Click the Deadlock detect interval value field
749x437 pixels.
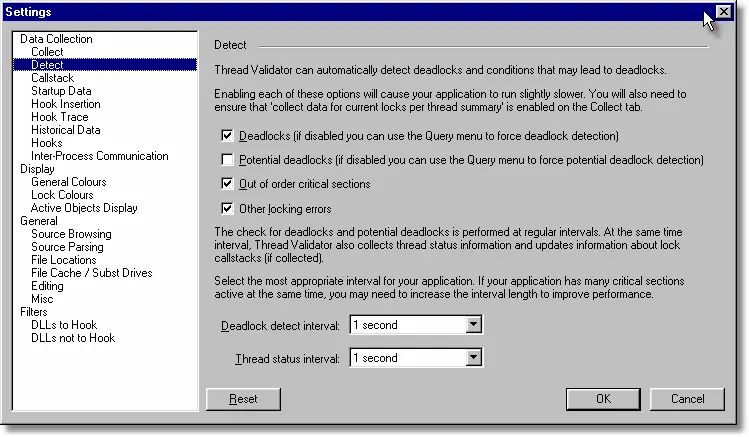point(408,325)
